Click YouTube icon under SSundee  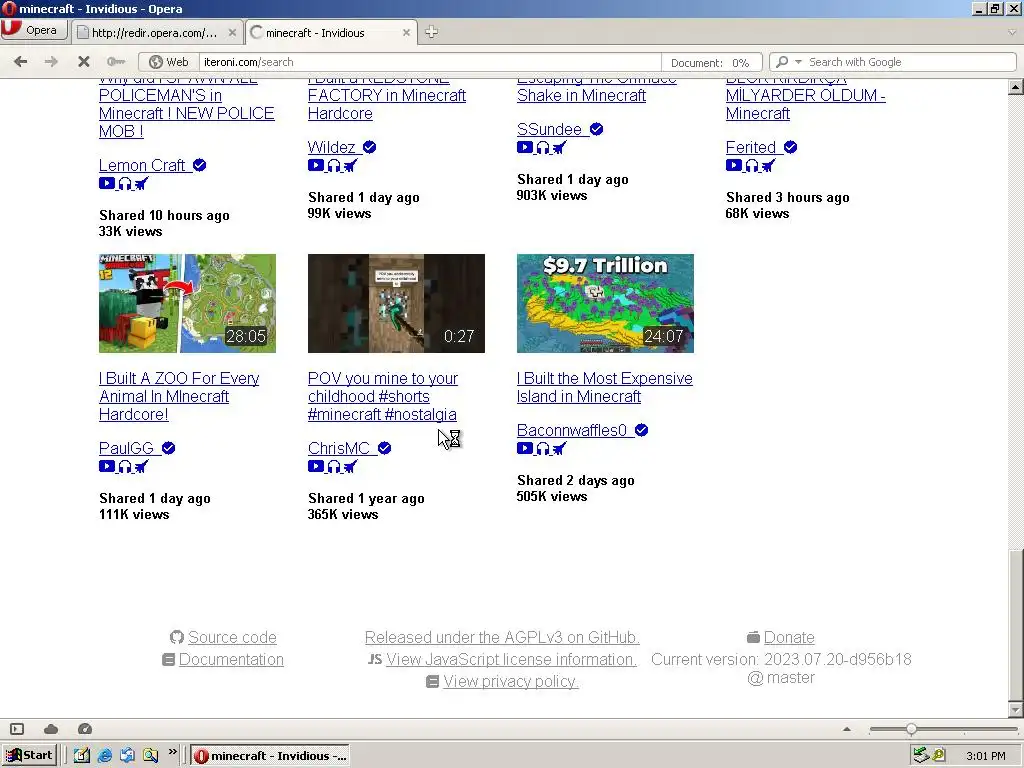click(x=524, y=148)
